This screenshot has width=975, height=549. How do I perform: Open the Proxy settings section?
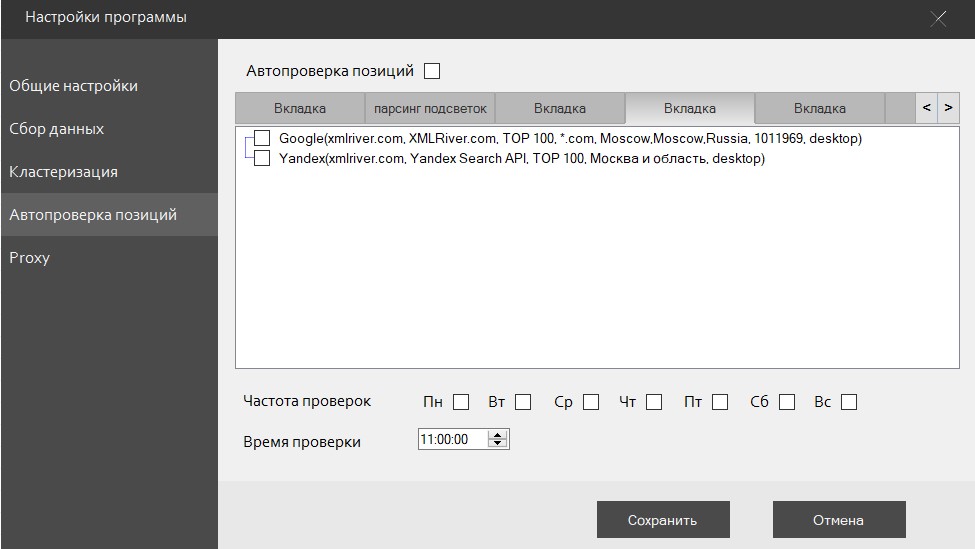click(x=109, y=257)
